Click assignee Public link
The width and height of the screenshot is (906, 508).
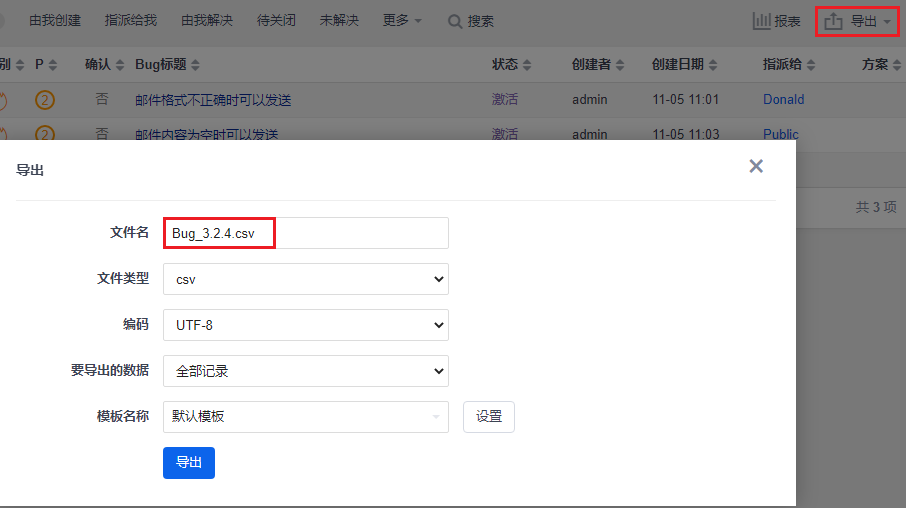pyautogui.click(x=781, y=134)
